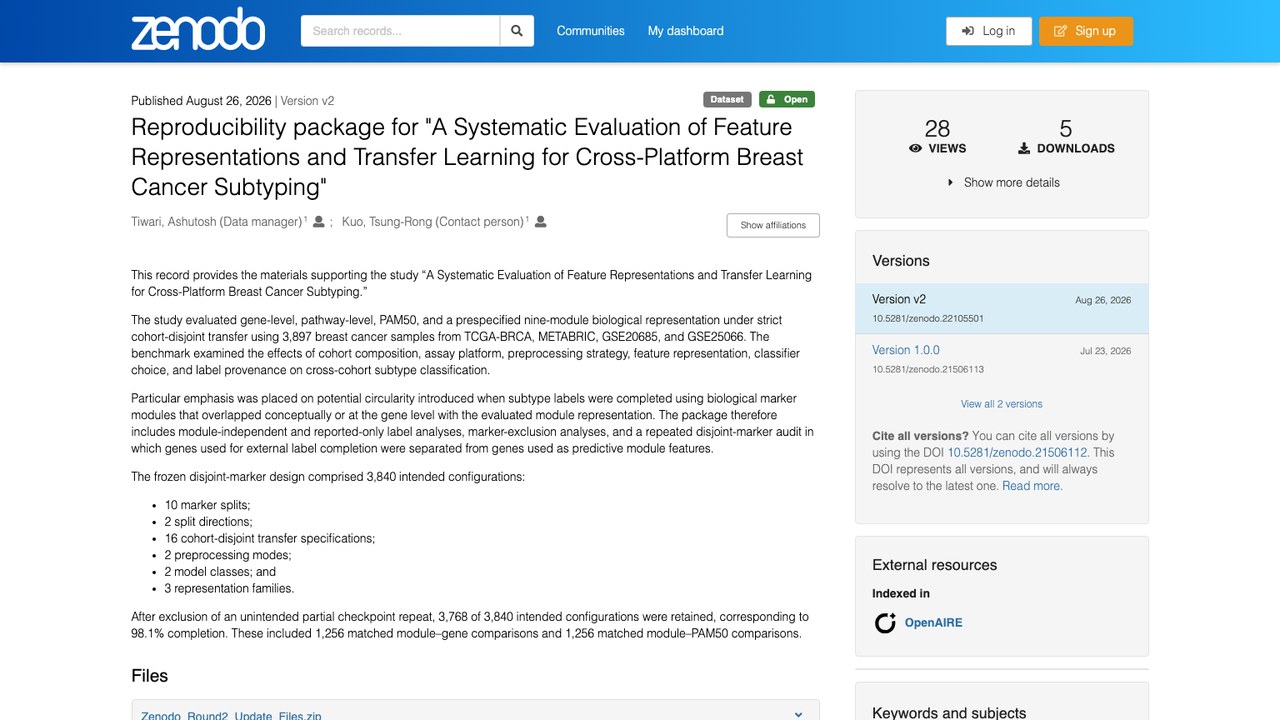Click the Open access badge
The width and height of the screenshot is (1280, 720).
coord(787,99)
